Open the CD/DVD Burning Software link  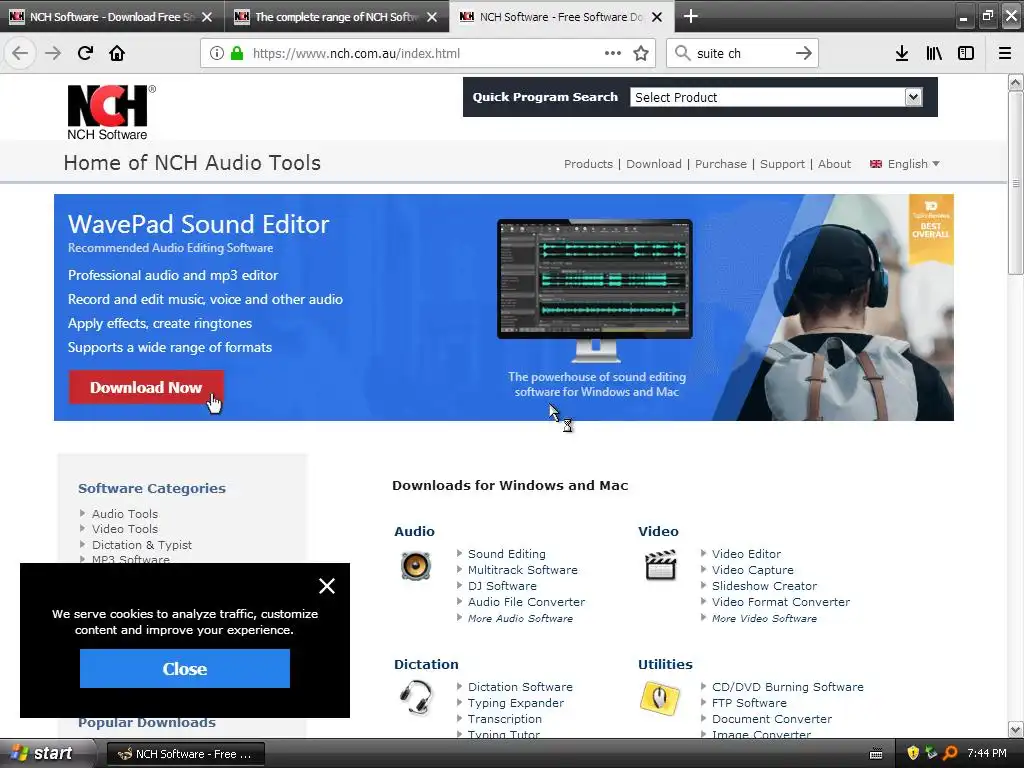[x=788, y=687]
